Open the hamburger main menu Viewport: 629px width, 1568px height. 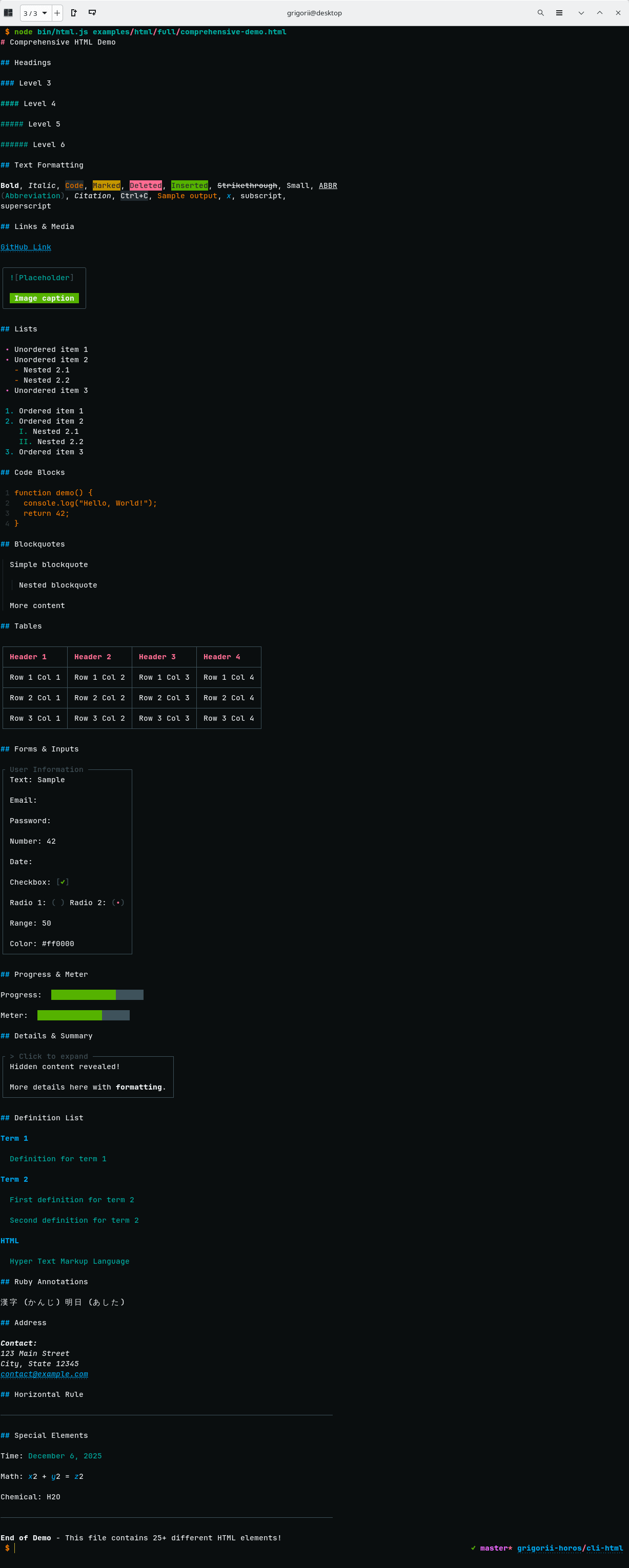(x=559, y=13)
